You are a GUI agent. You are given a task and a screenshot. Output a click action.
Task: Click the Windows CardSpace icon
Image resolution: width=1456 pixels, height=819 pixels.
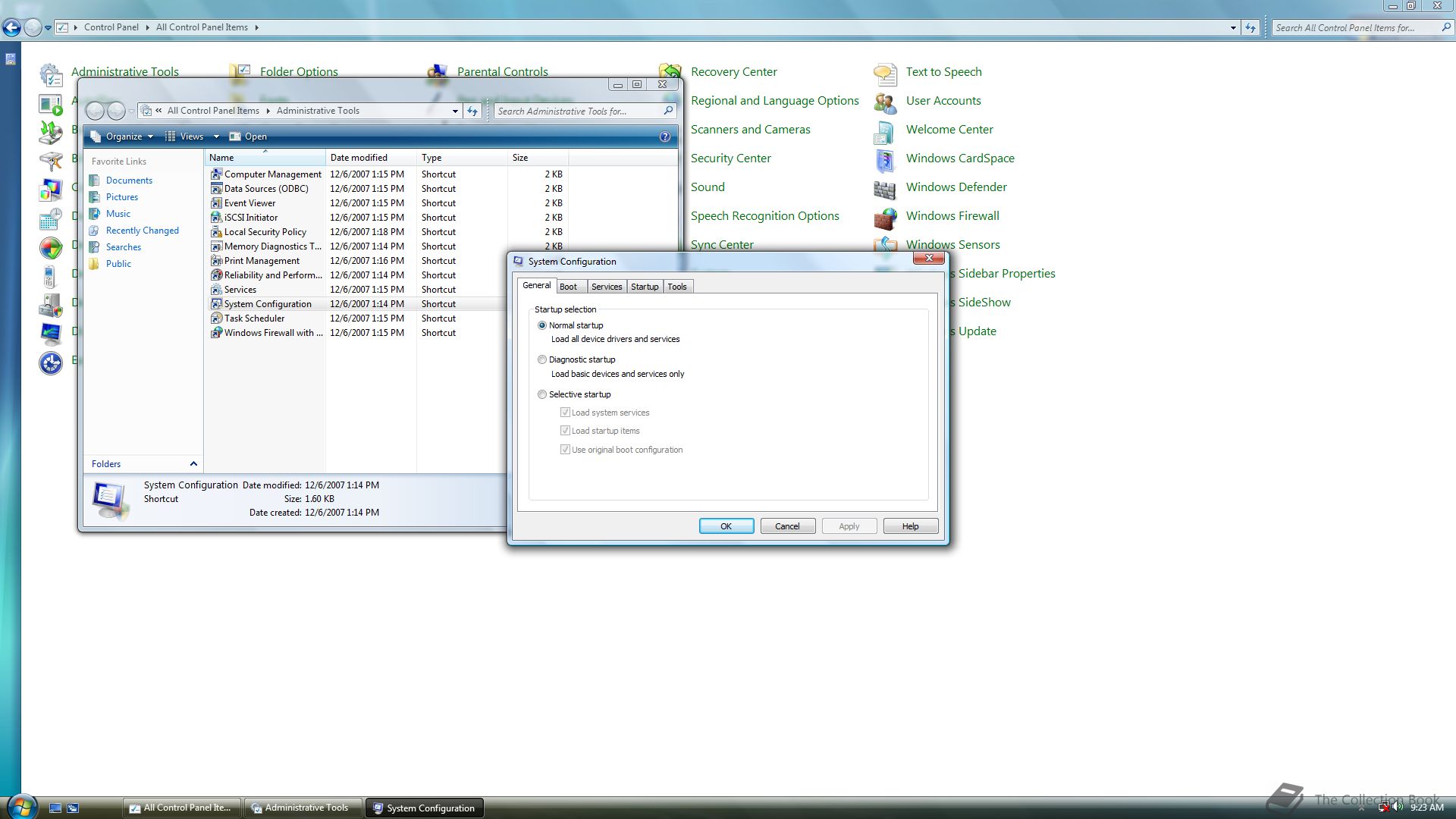(x=885, y=161)
